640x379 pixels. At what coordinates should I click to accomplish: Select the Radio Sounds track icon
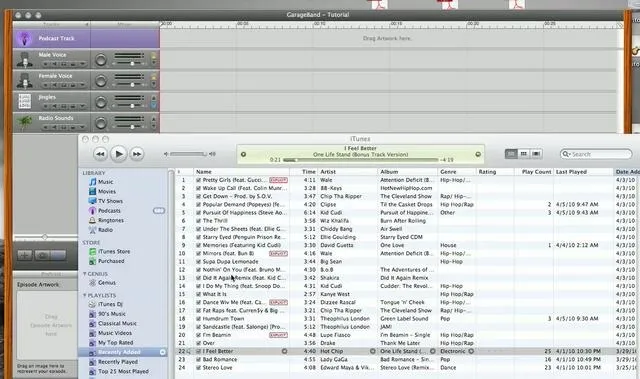[25, 122]
